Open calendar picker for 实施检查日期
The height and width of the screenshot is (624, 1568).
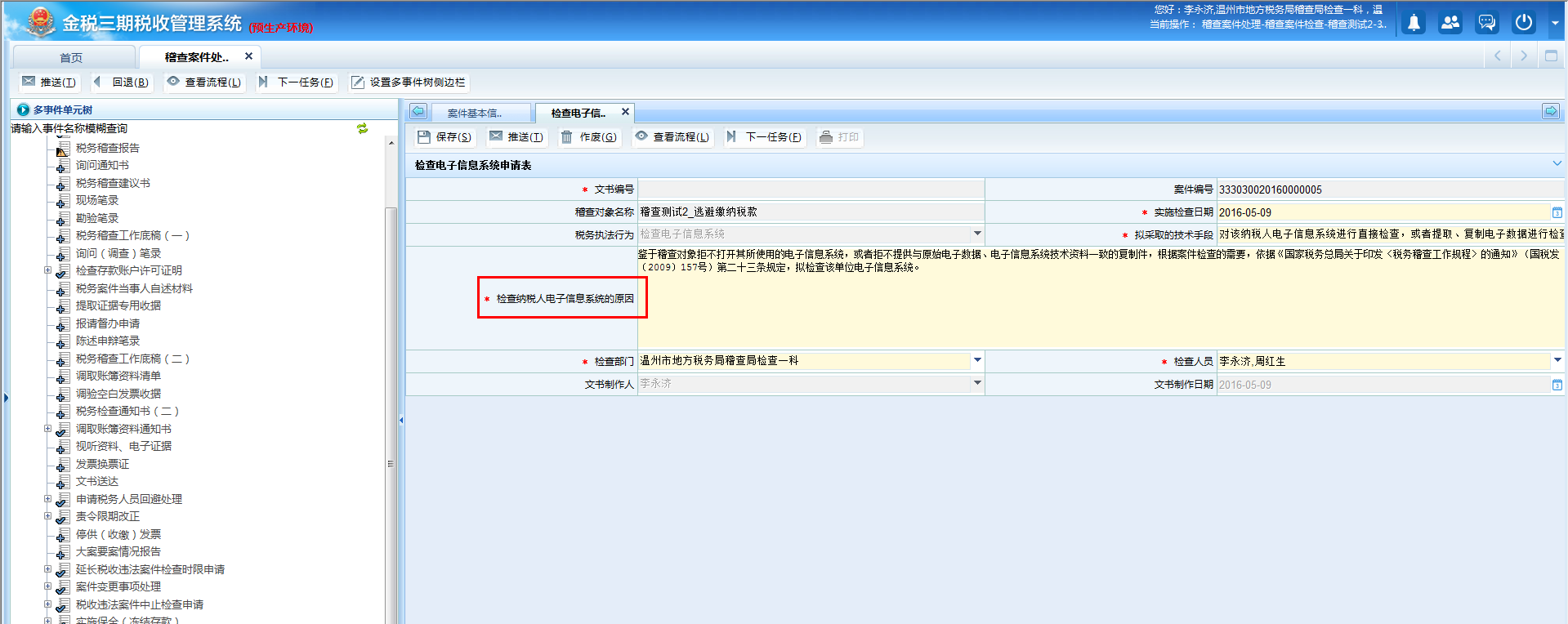[x=1557, y=212]
